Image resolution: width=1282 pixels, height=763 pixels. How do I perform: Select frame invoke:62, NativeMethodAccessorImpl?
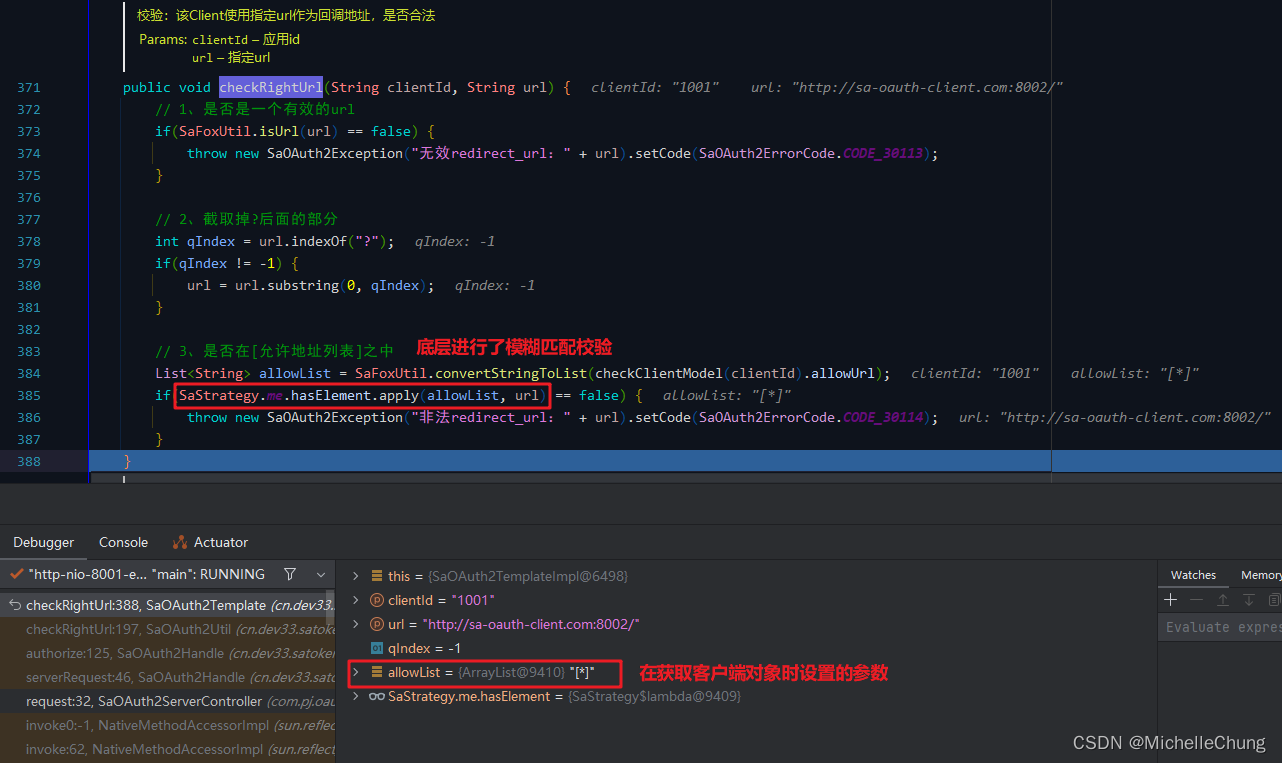click(167, 749)
